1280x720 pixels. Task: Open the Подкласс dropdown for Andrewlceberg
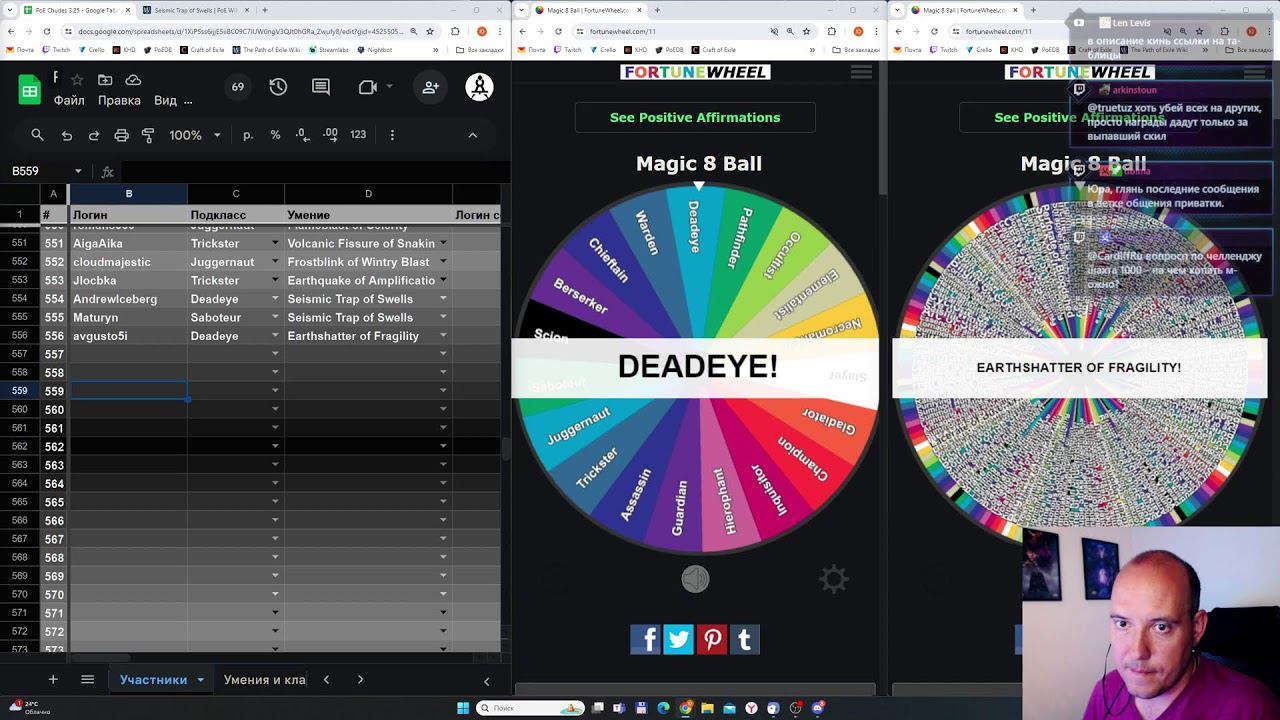275,299
